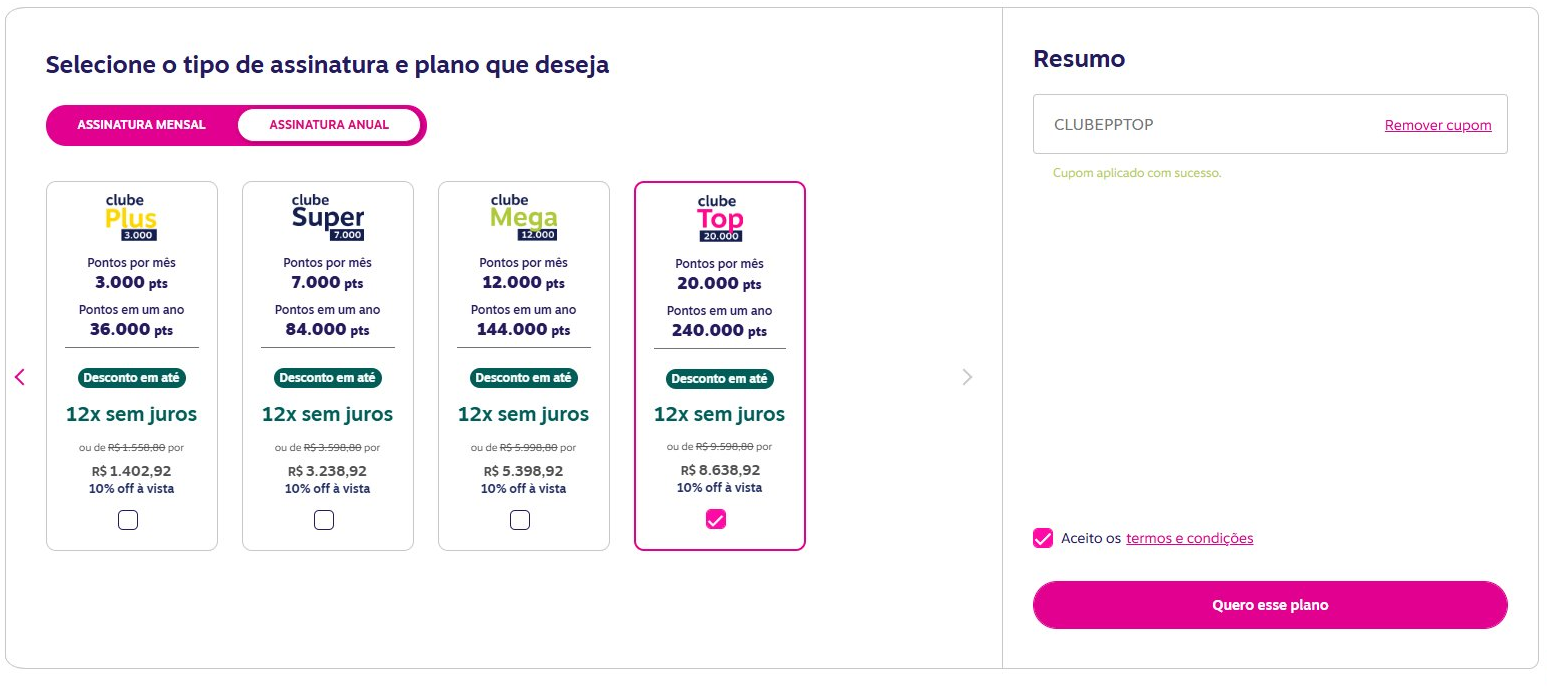This screenshot has width=1547, height=686.
Task: Click the Clube Mega 12.000 logo
Action: pyautogui.click(x=523, y=217)
